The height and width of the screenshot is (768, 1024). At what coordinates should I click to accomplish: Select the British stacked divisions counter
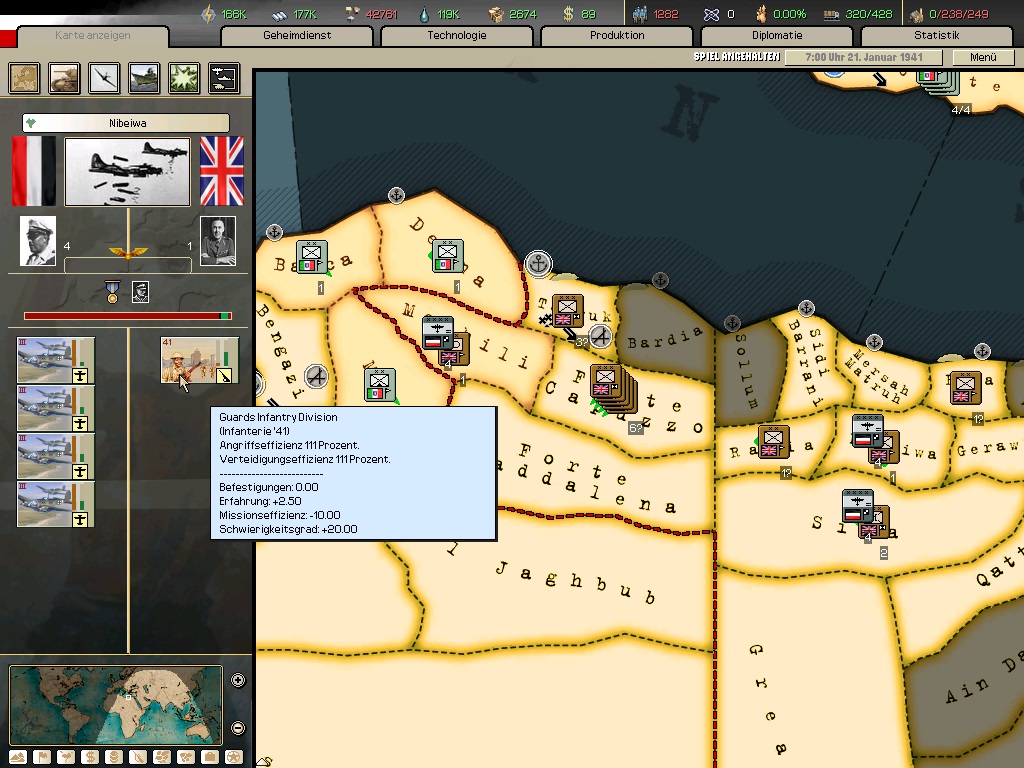coord(606,386)
